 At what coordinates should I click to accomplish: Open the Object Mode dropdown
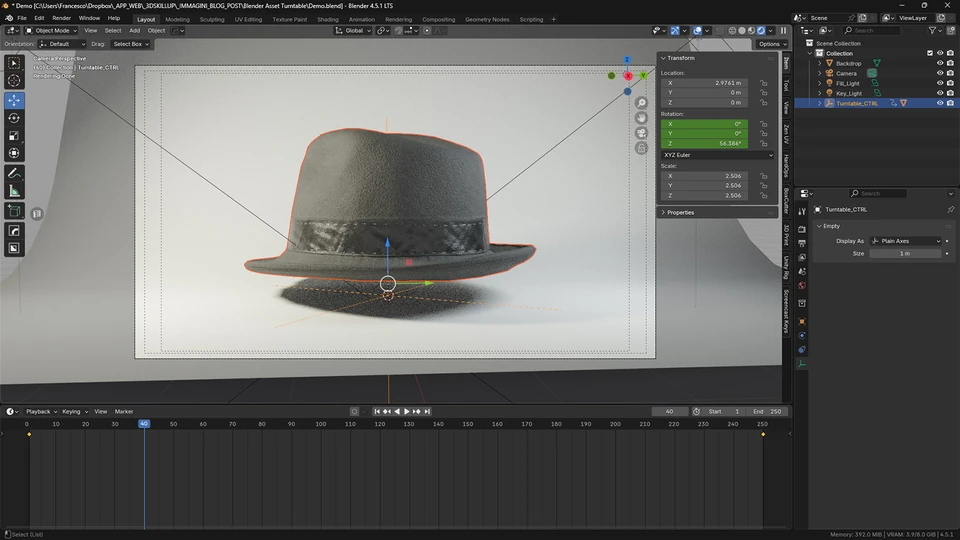coord(51,31)
